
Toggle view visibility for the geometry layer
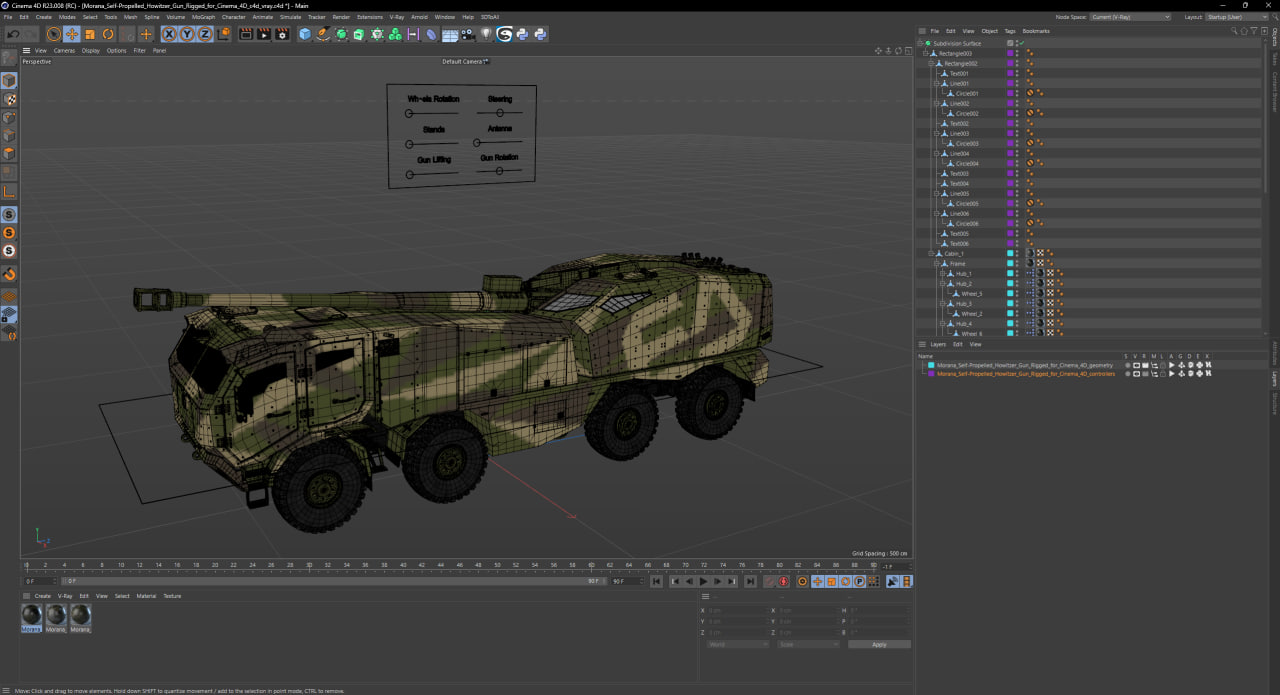(x=1136, y=365)
